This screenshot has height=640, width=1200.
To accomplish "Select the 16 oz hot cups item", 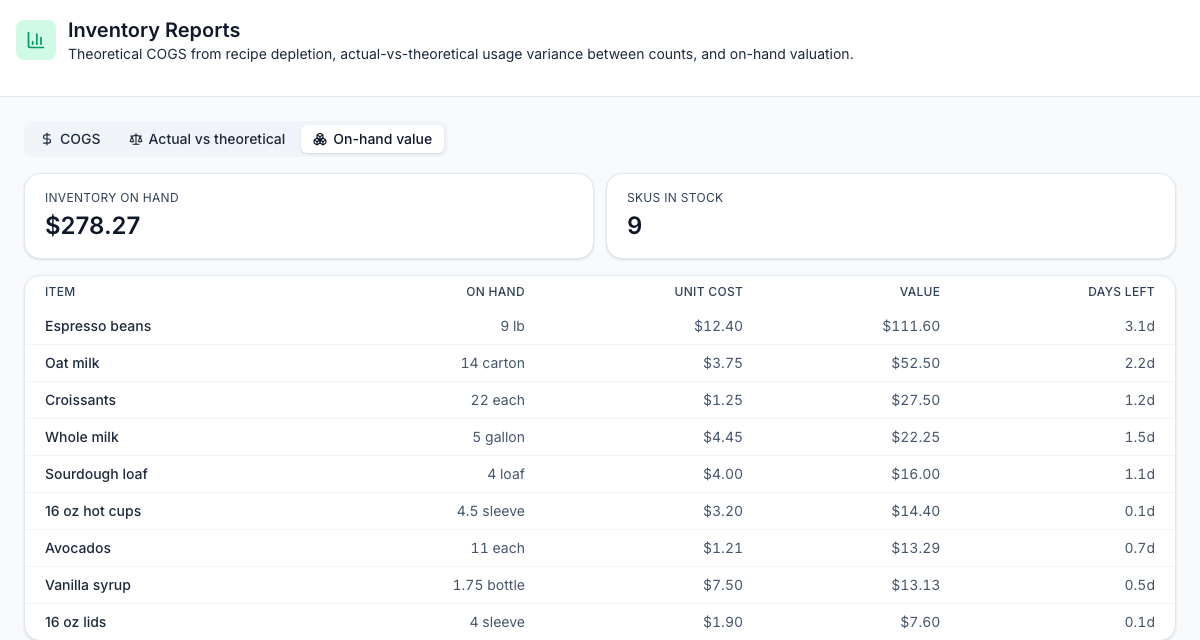I will 93,511.
